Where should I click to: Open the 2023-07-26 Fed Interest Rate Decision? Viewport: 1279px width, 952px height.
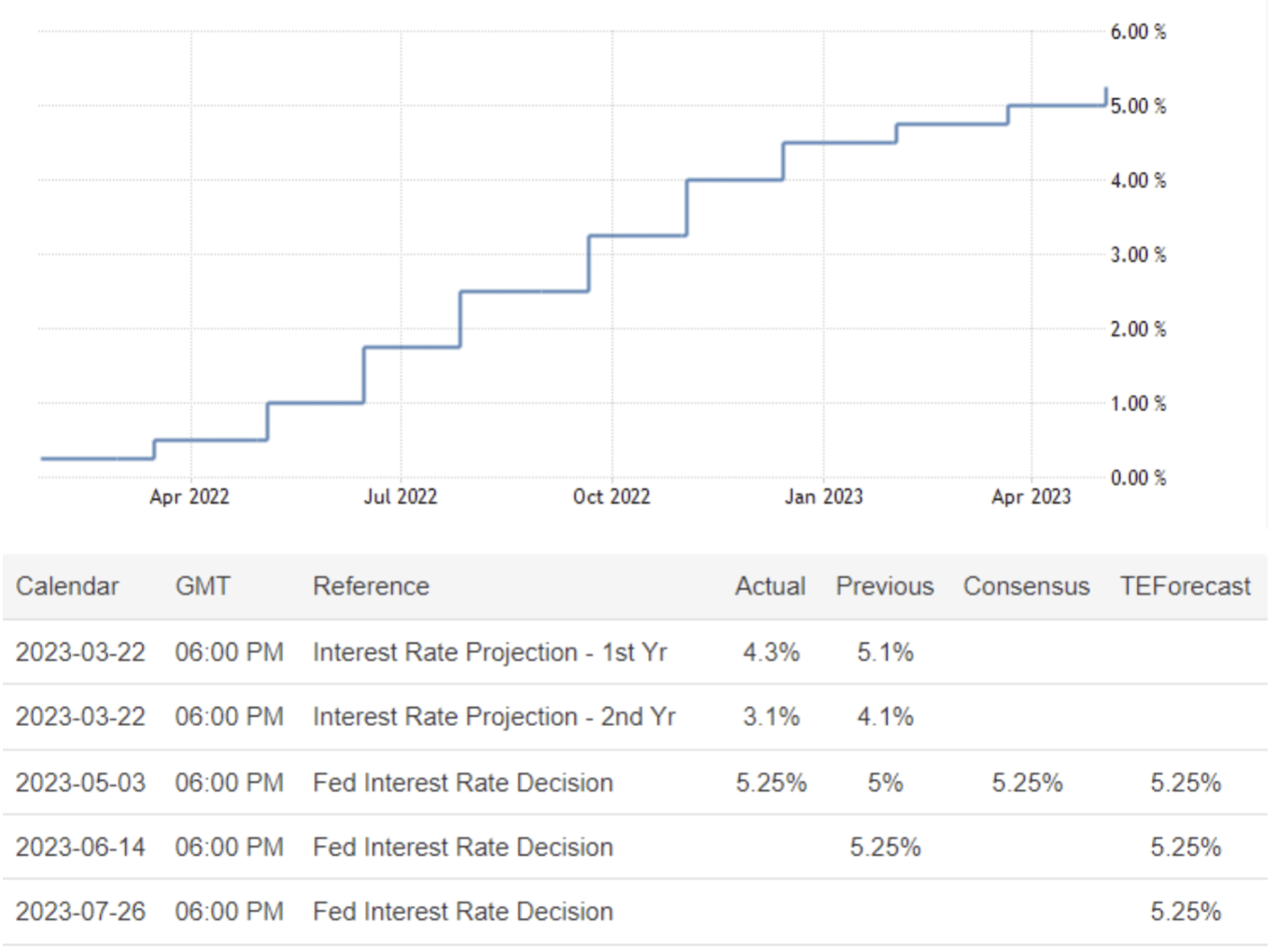click(x=462, y=912)
